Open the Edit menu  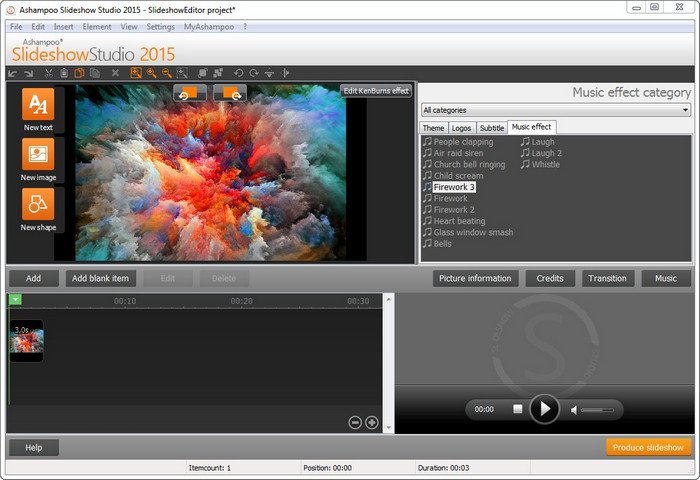(x=38, y=27)
